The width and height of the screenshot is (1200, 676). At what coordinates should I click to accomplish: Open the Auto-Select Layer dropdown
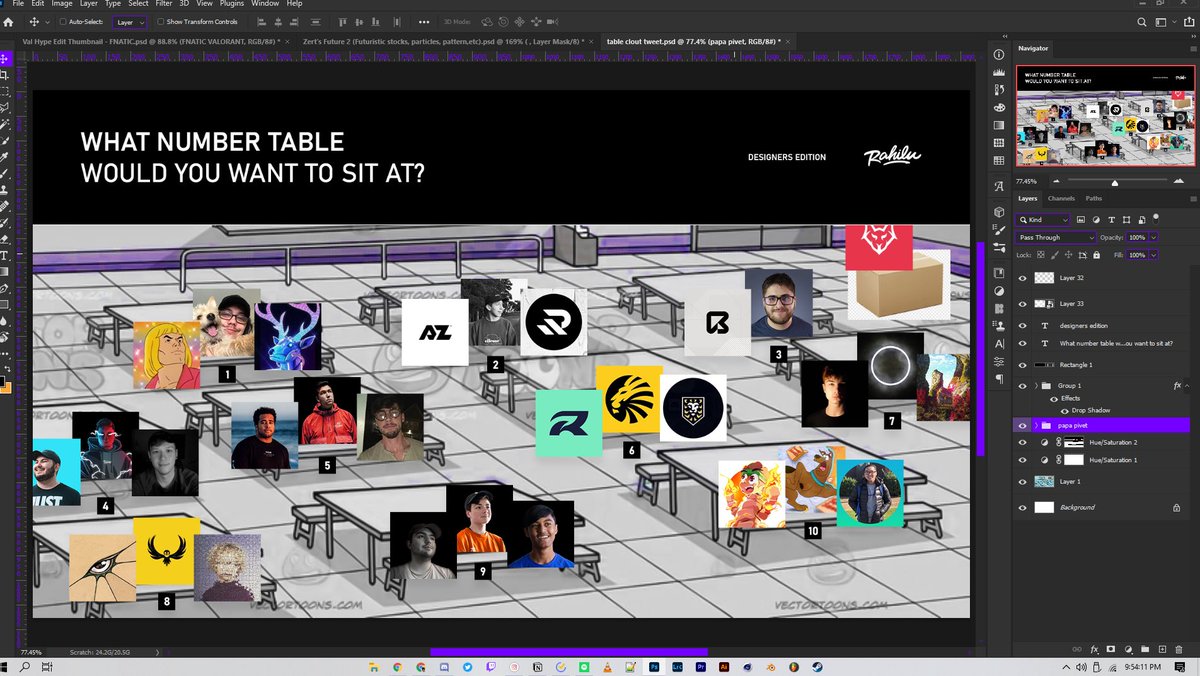tap(130, 21)
